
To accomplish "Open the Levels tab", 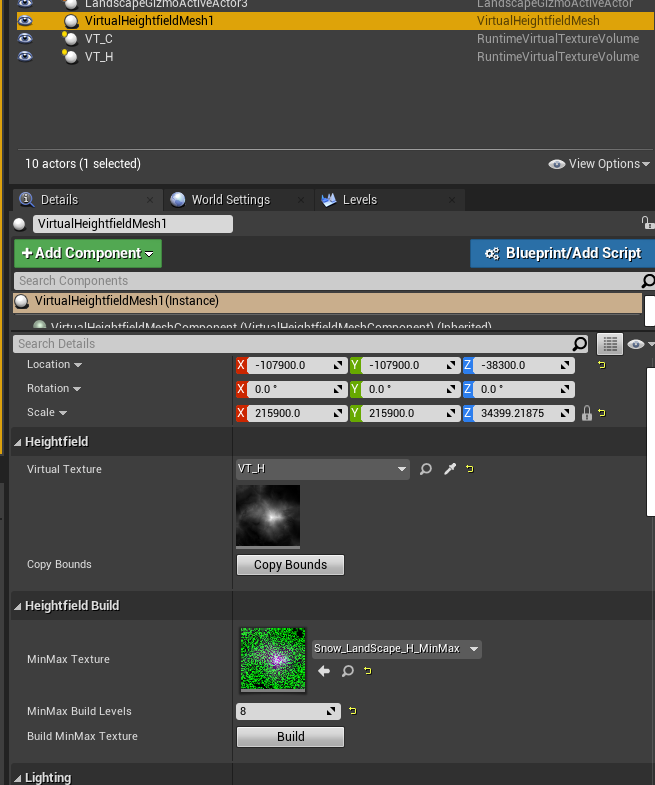I will pyautogui.click(x=359, y=200).
